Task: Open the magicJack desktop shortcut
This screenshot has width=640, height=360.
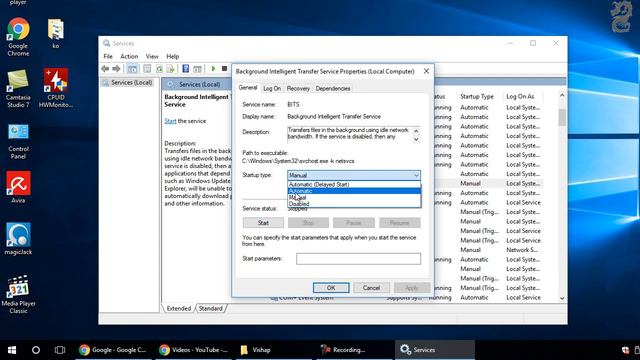Action: pyautogui.click(x=18, y=239)
